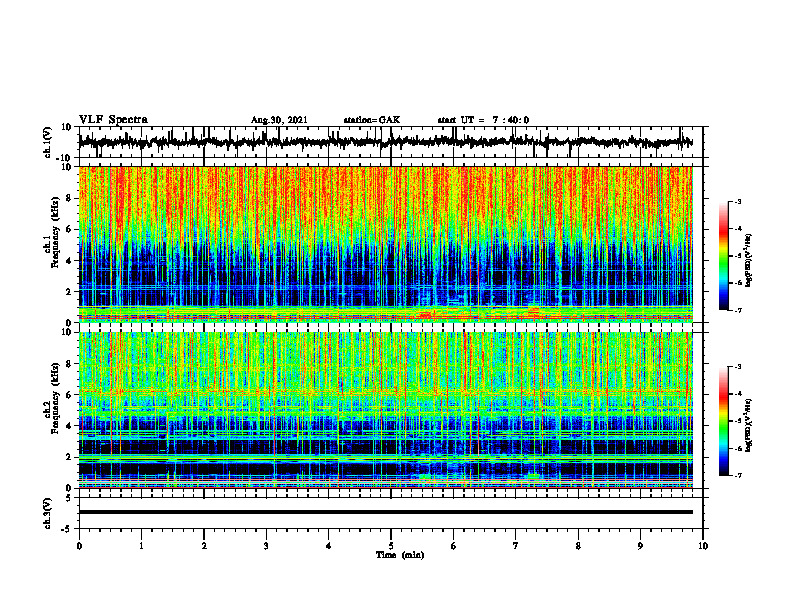The width and height of the screenshot is (792, 612).
Task: Click time axis tick label "9"
Action: click(640, 546)
